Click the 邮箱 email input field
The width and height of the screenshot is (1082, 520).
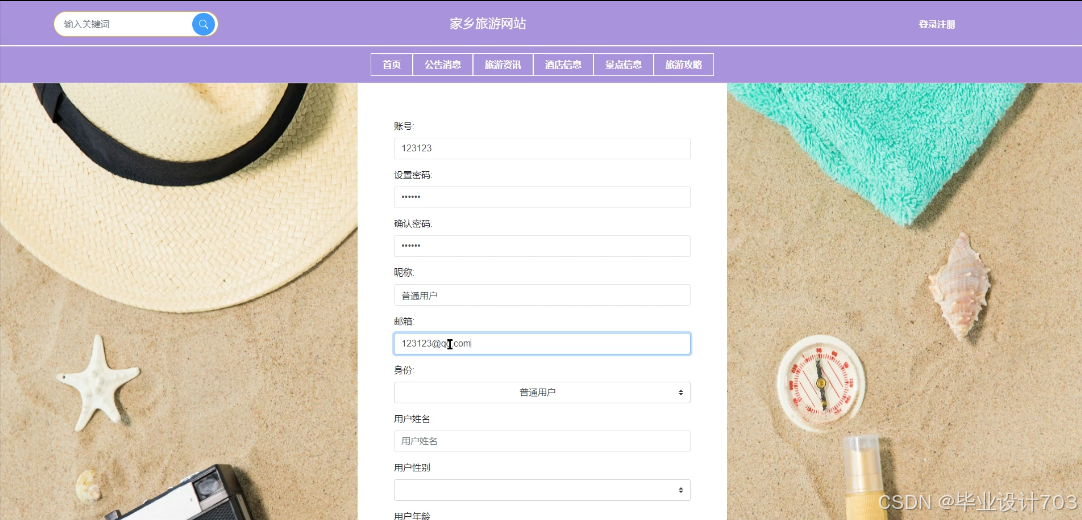(542, 343)
